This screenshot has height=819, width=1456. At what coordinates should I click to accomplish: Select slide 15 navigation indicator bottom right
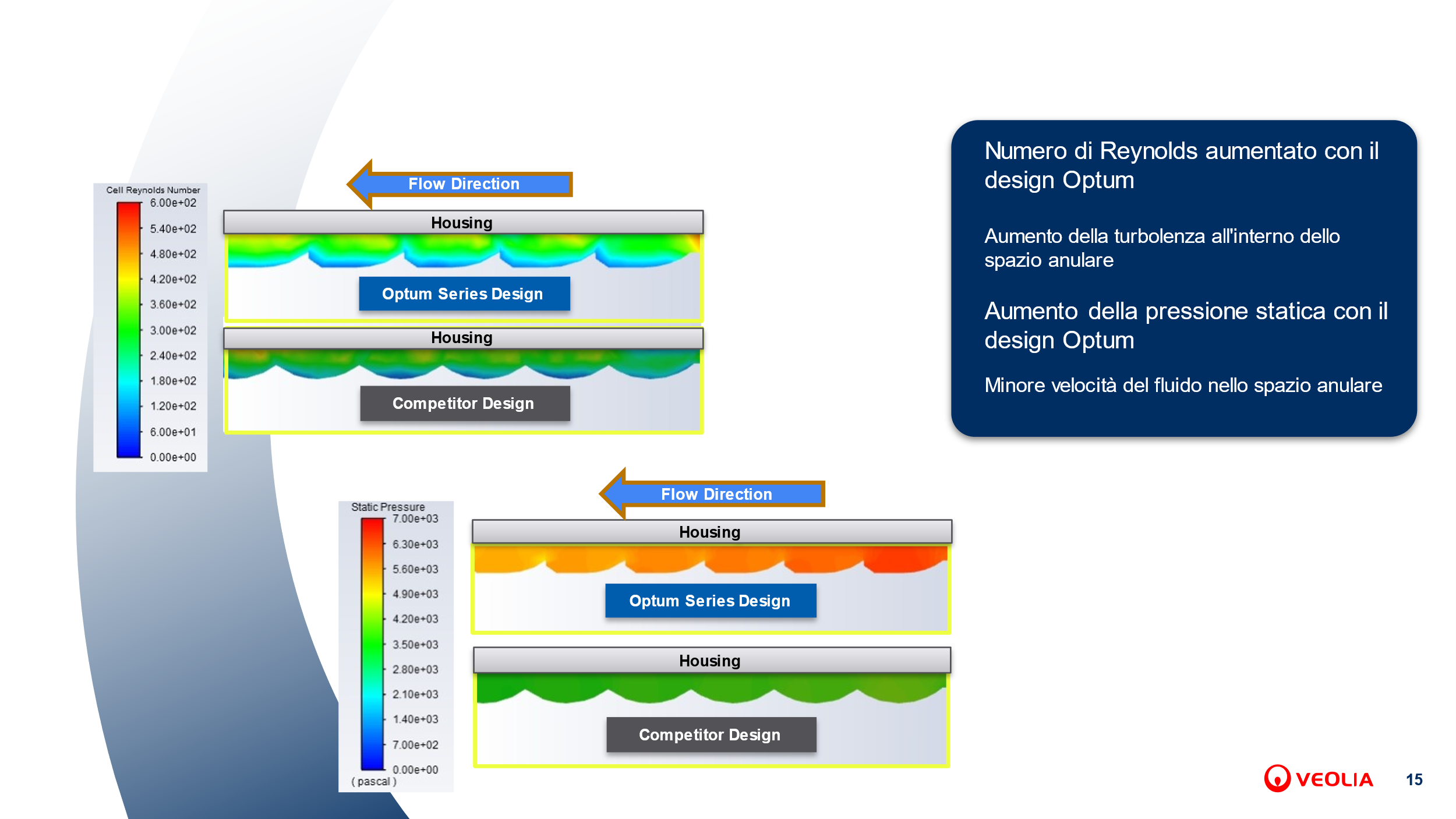coord(1422,778)
